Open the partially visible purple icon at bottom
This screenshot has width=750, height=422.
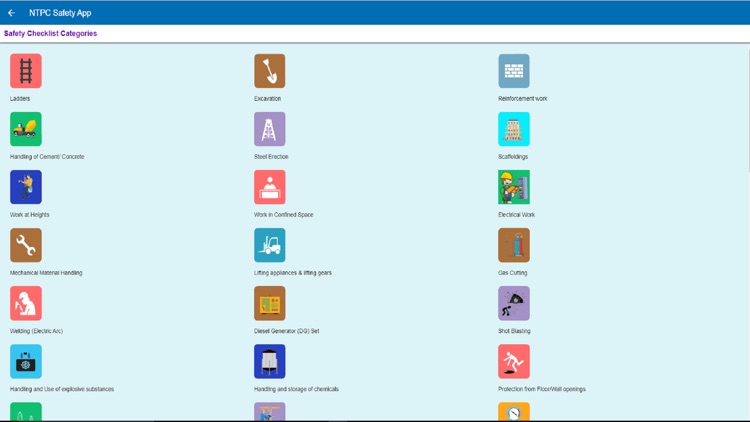[x=270, y=412]
